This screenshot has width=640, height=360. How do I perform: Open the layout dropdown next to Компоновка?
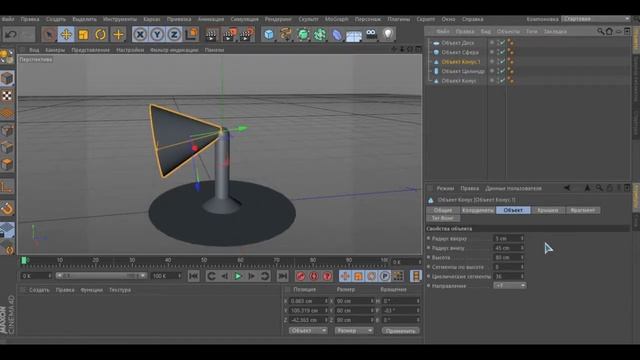click(596, 19)
